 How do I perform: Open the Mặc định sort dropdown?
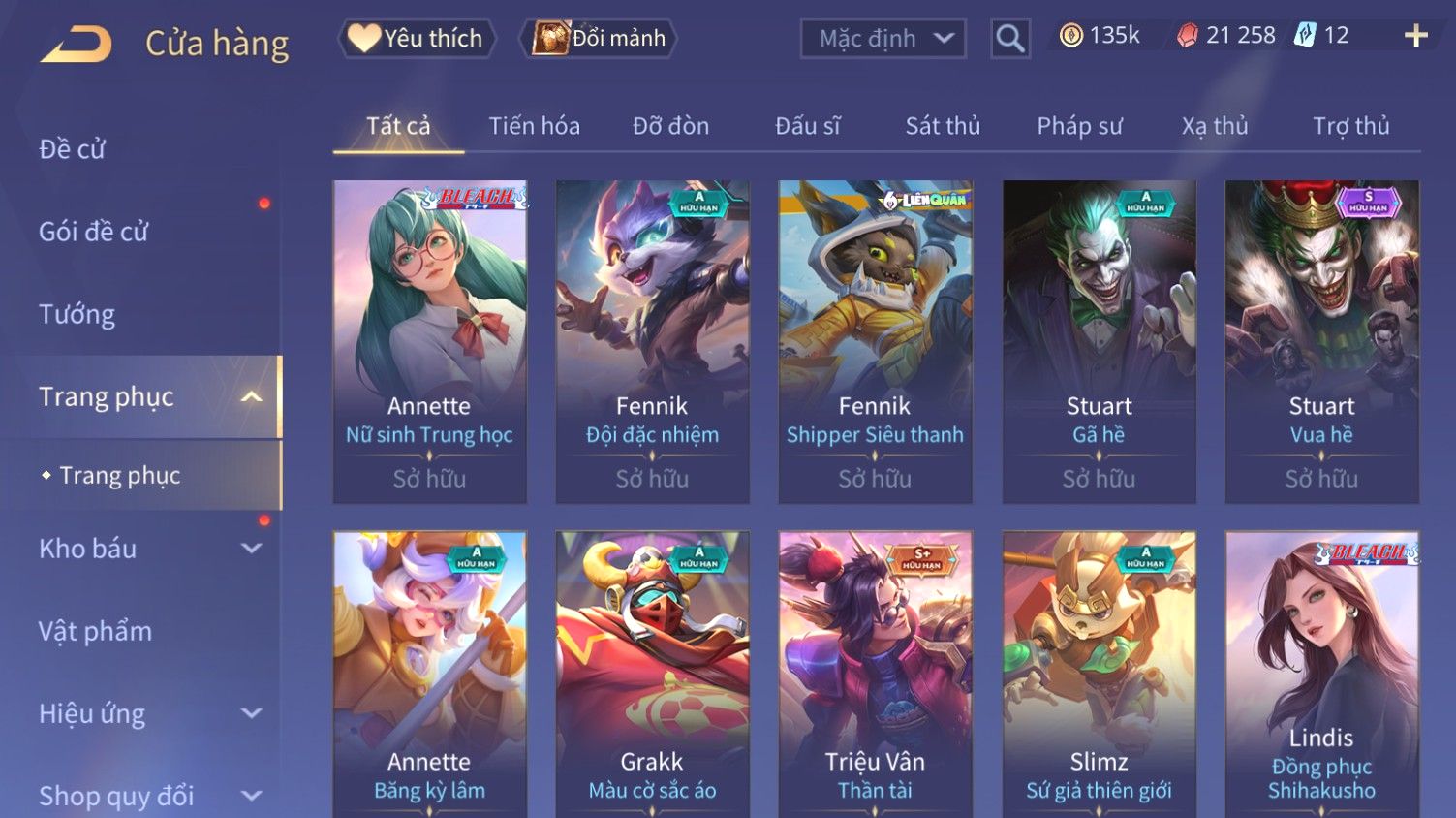(883, 39)
